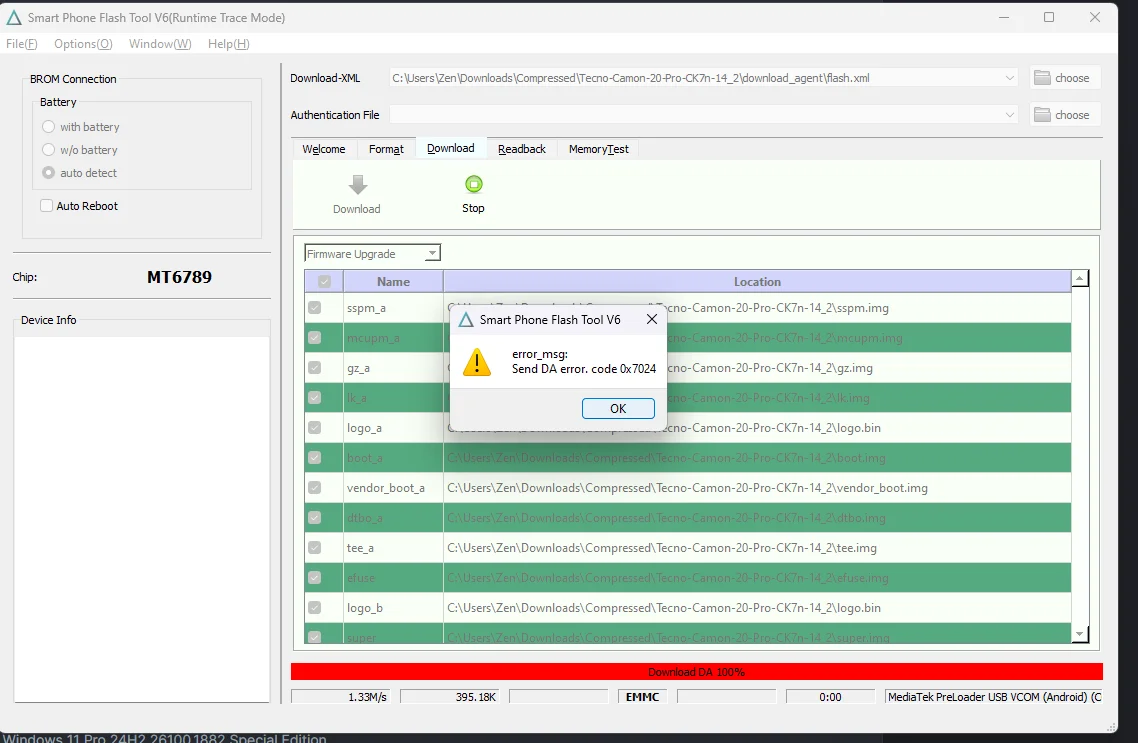Expand the Authentication File dropdown arrow
The width and height of the screenshot is (1138, 743).
pyautogui.click(x=1010, y=115)
